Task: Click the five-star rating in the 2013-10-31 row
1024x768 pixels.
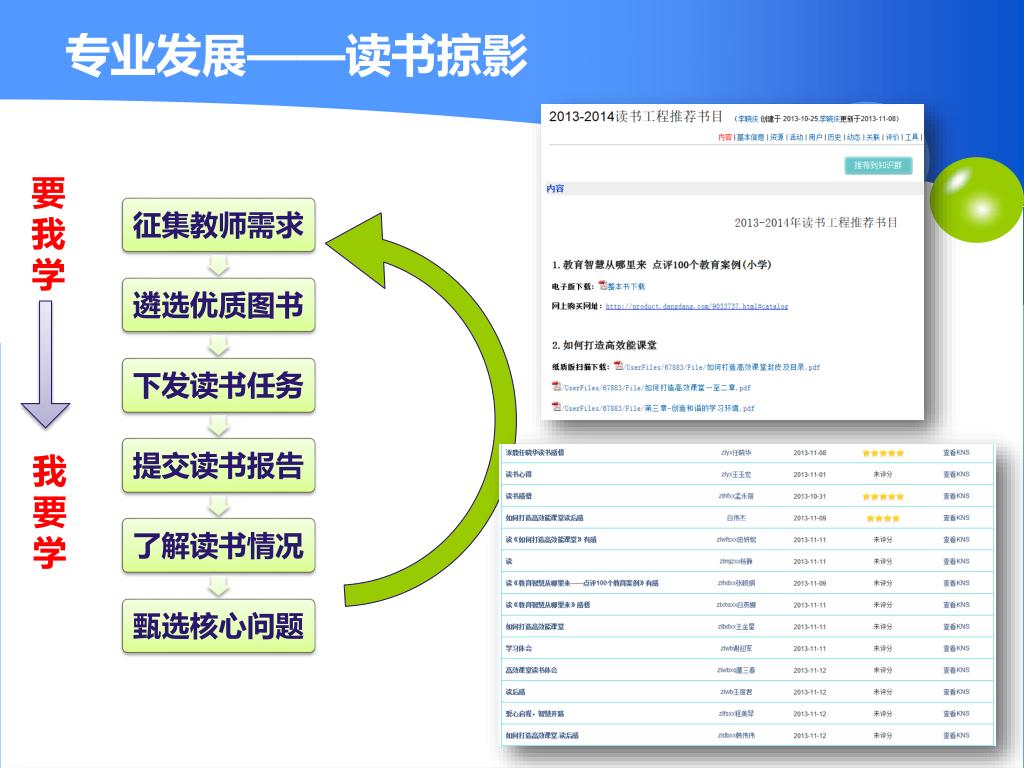Action: point(882,496)
